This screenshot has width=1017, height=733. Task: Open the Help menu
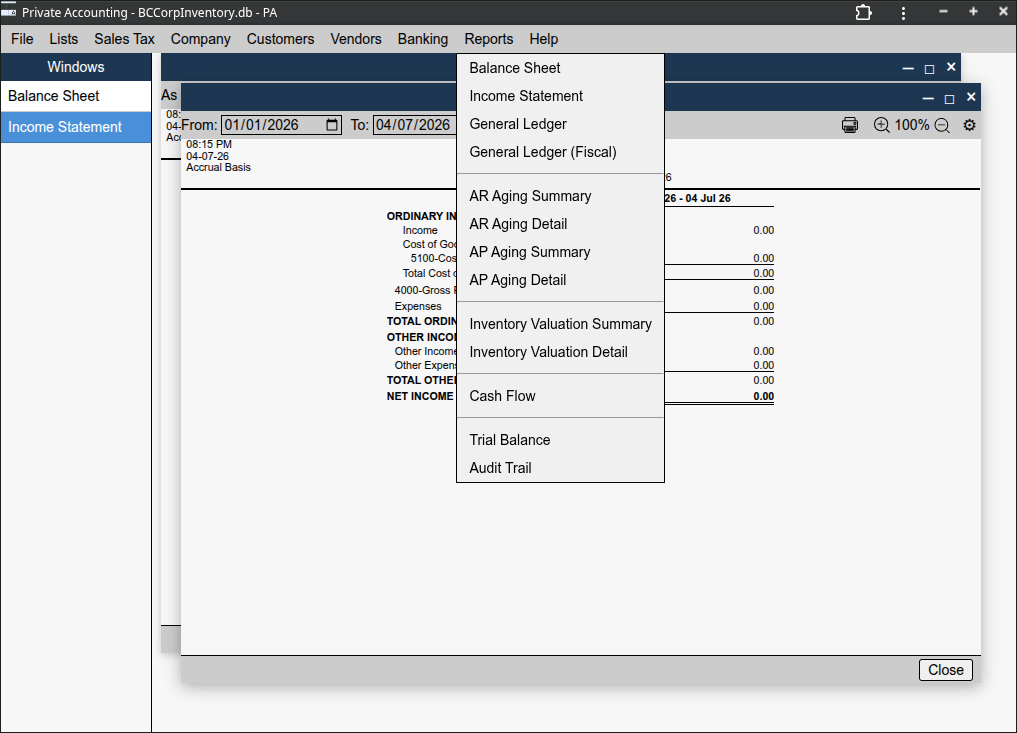pyautogui.click(x=544, y=39)
